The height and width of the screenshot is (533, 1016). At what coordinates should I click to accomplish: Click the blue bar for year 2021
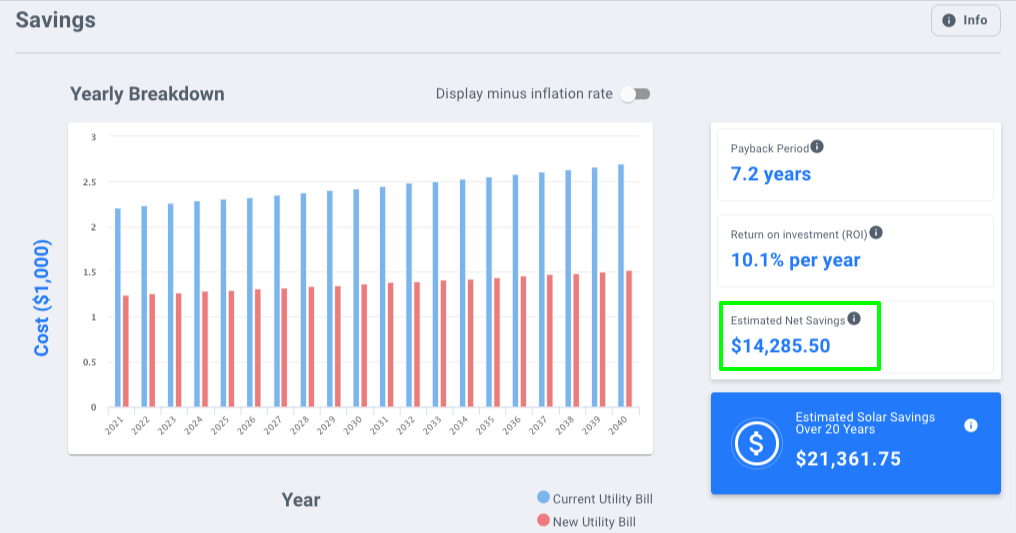pos(118,308)
